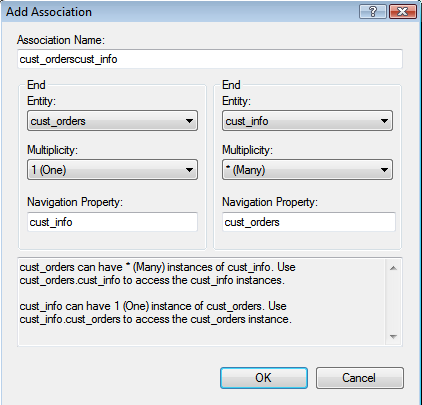This screenshot has height=405, width=422.
Task: Open the cust_info Entity dropdown
Action: coord(307,121)
